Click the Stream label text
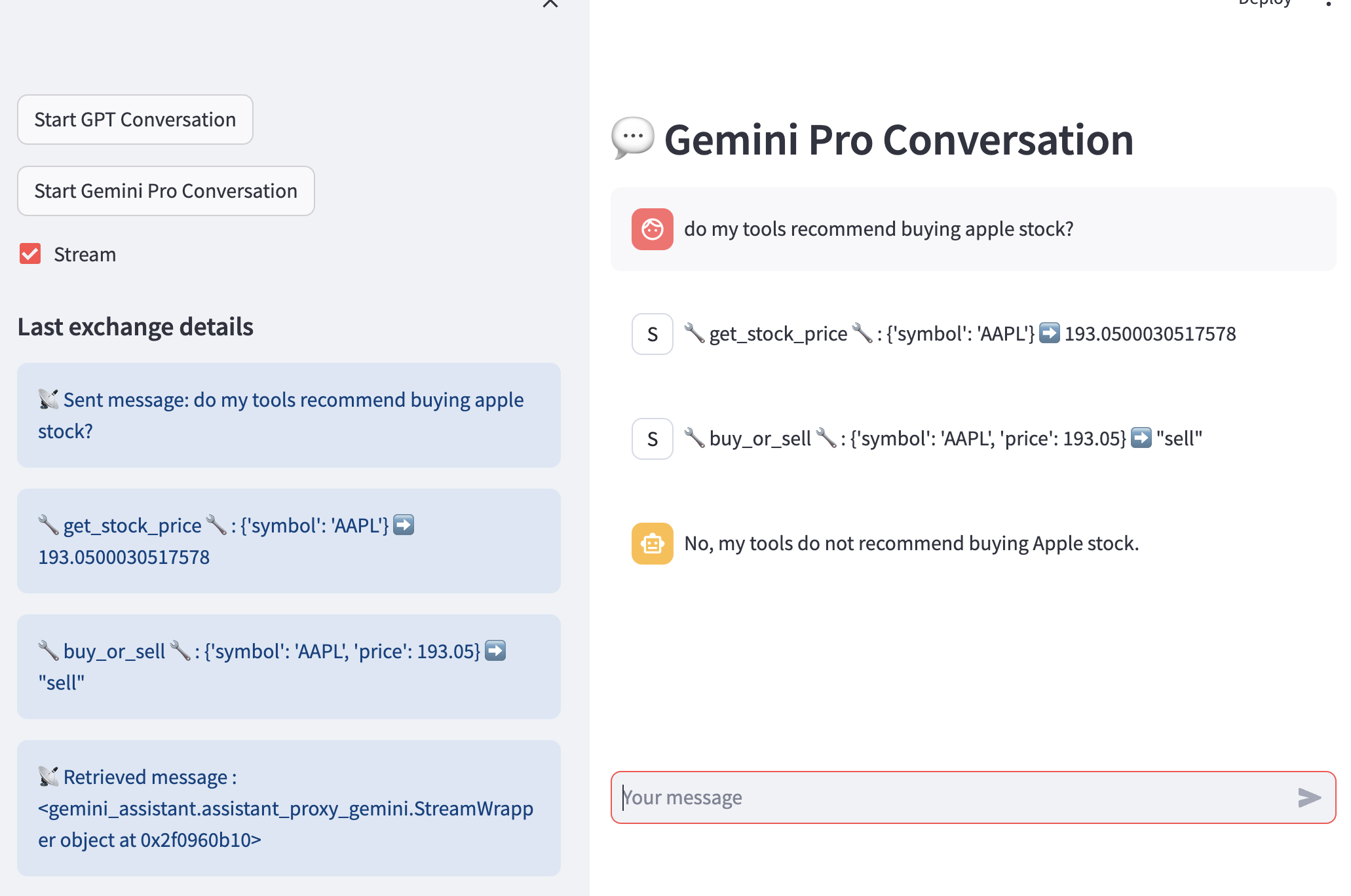Viewport: 1351px width, 896px height. coord(85,255)
